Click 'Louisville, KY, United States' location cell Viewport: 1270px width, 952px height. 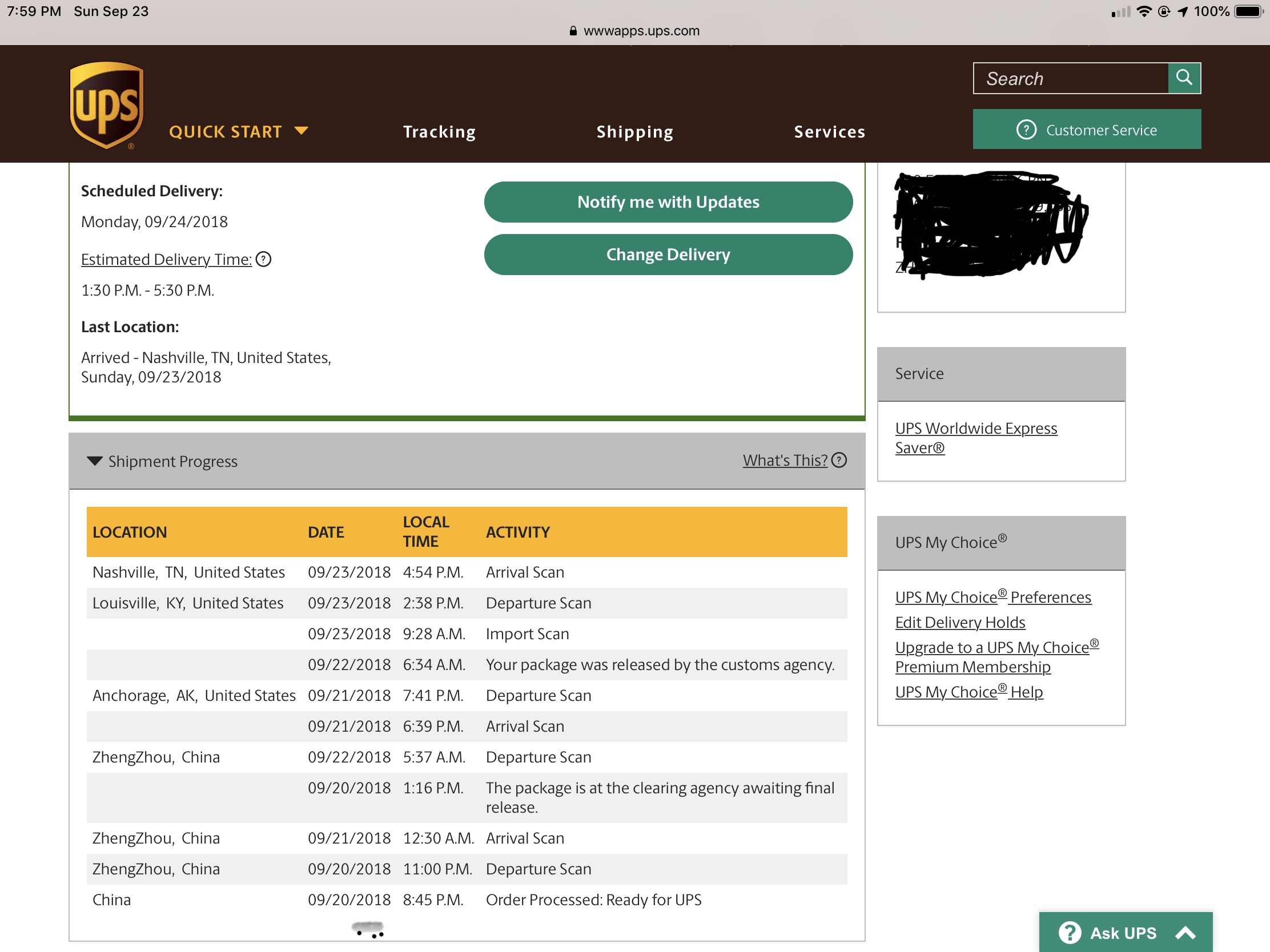coord(188,603)
